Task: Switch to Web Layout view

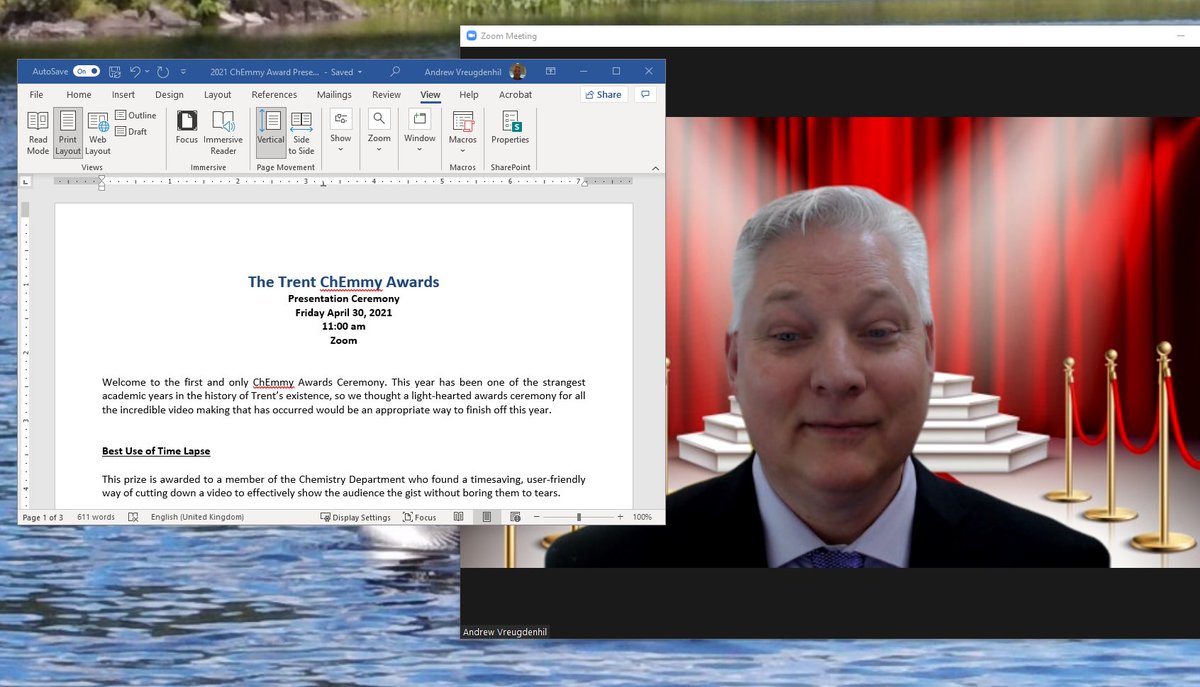Action: pos(98,132)
